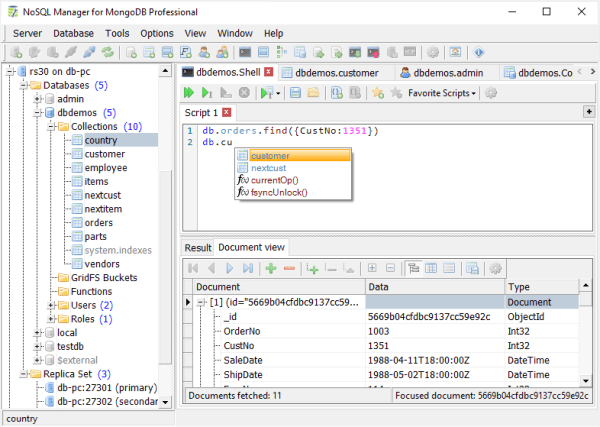Expand the local database node
This screenshot has width=600, height=427.
(38, 333)
